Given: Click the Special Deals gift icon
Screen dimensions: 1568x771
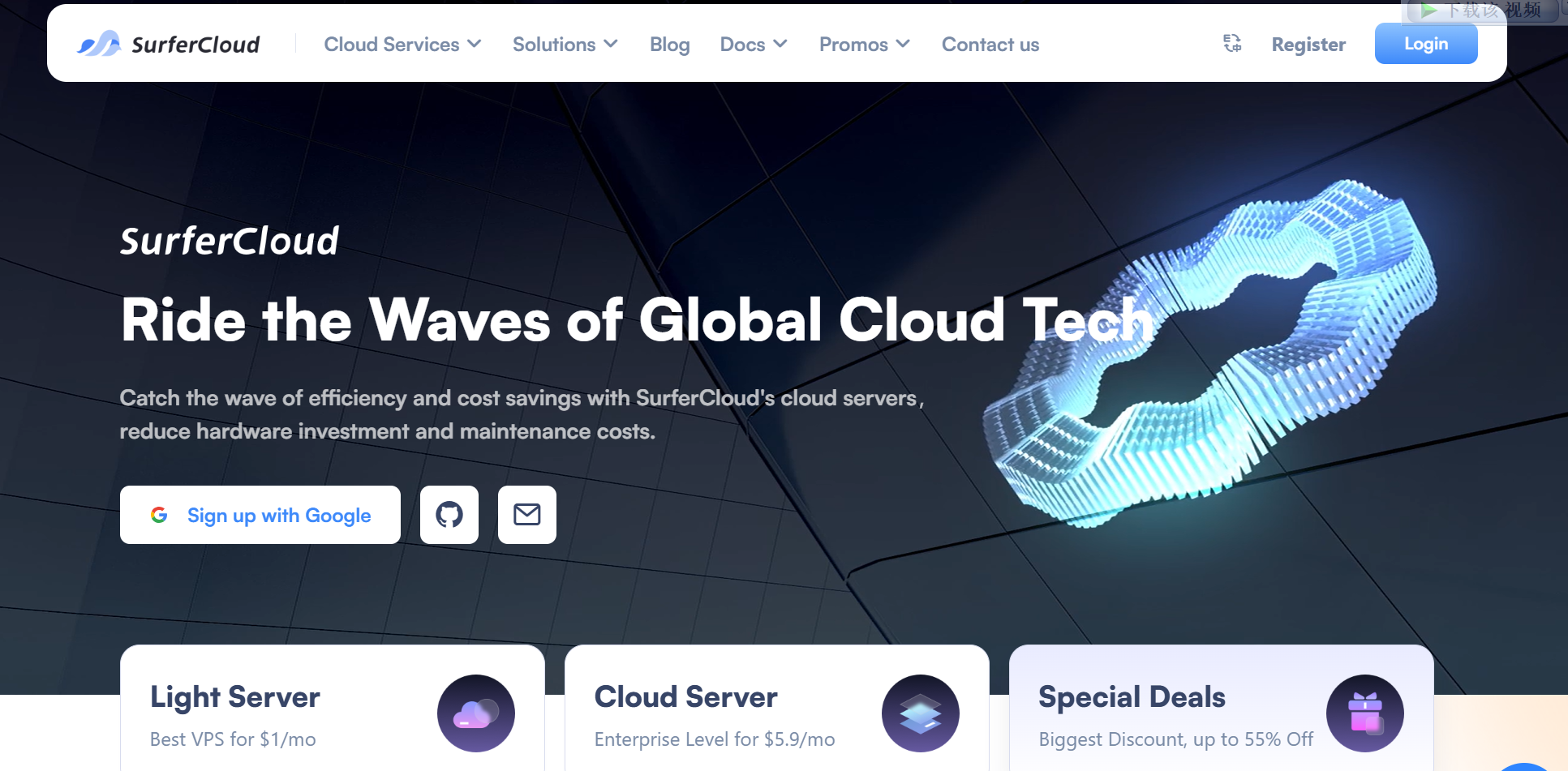Looking at the screenshot, I should click(1365, 713).
